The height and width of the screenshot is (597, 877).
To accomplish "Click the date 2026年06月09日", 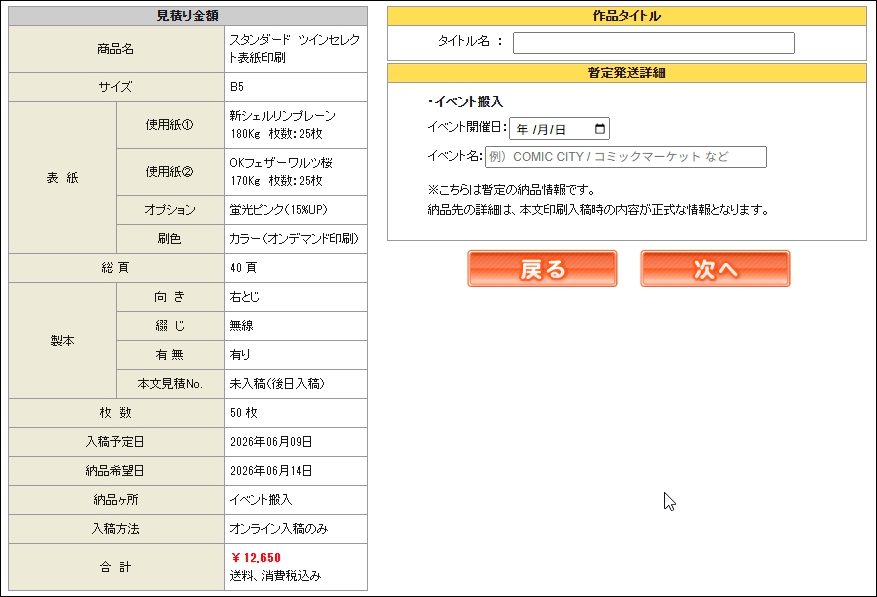I will (271, 442).
